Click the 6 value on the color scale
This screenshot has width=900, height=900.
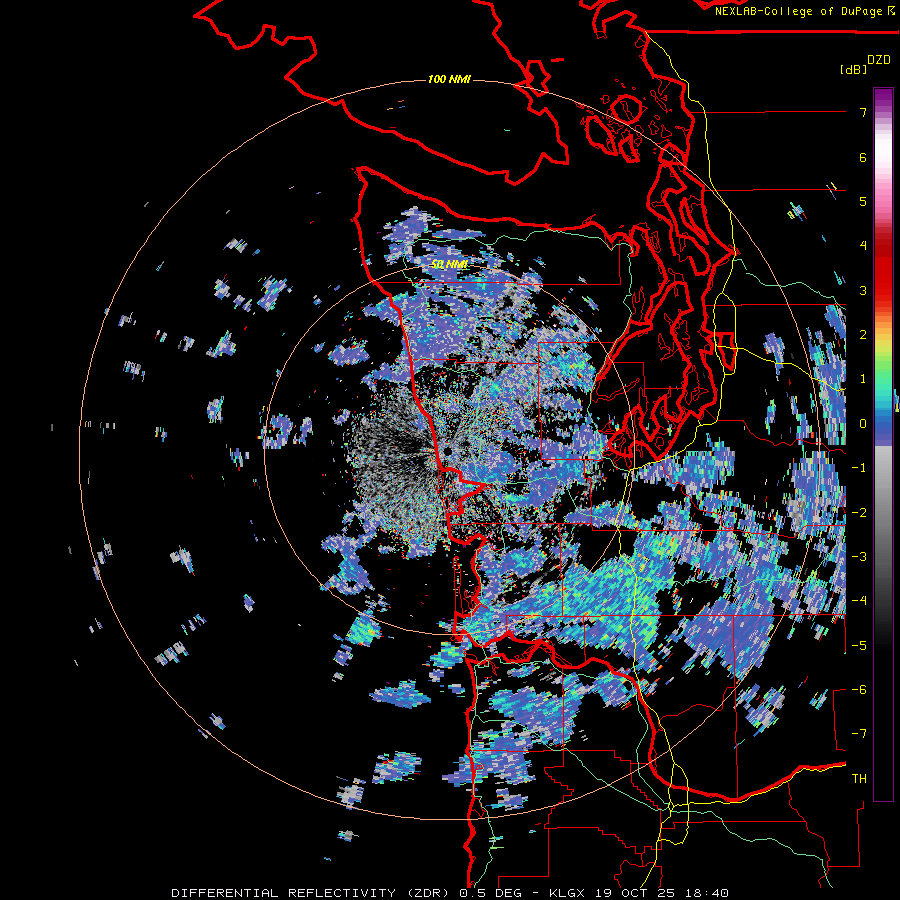tap(863, 157)
